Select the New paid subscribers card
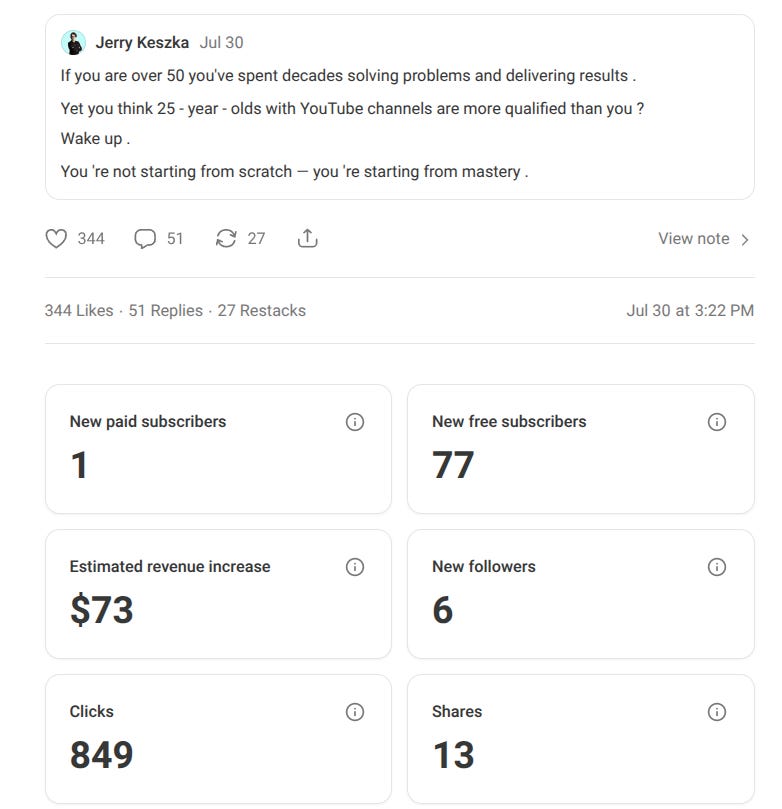 tap(218, 449)
